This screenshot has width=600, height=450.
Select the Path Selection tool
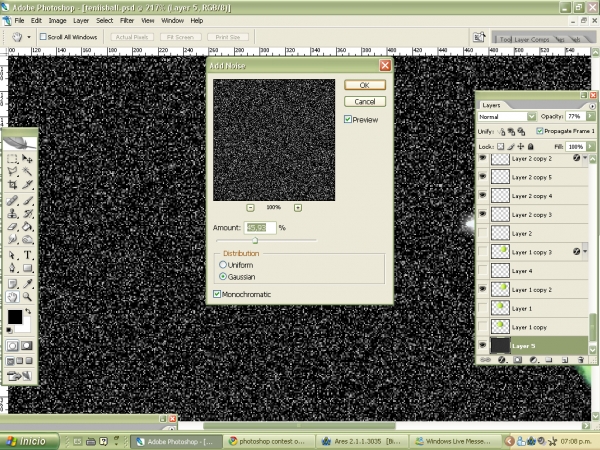tap(12, 255)
